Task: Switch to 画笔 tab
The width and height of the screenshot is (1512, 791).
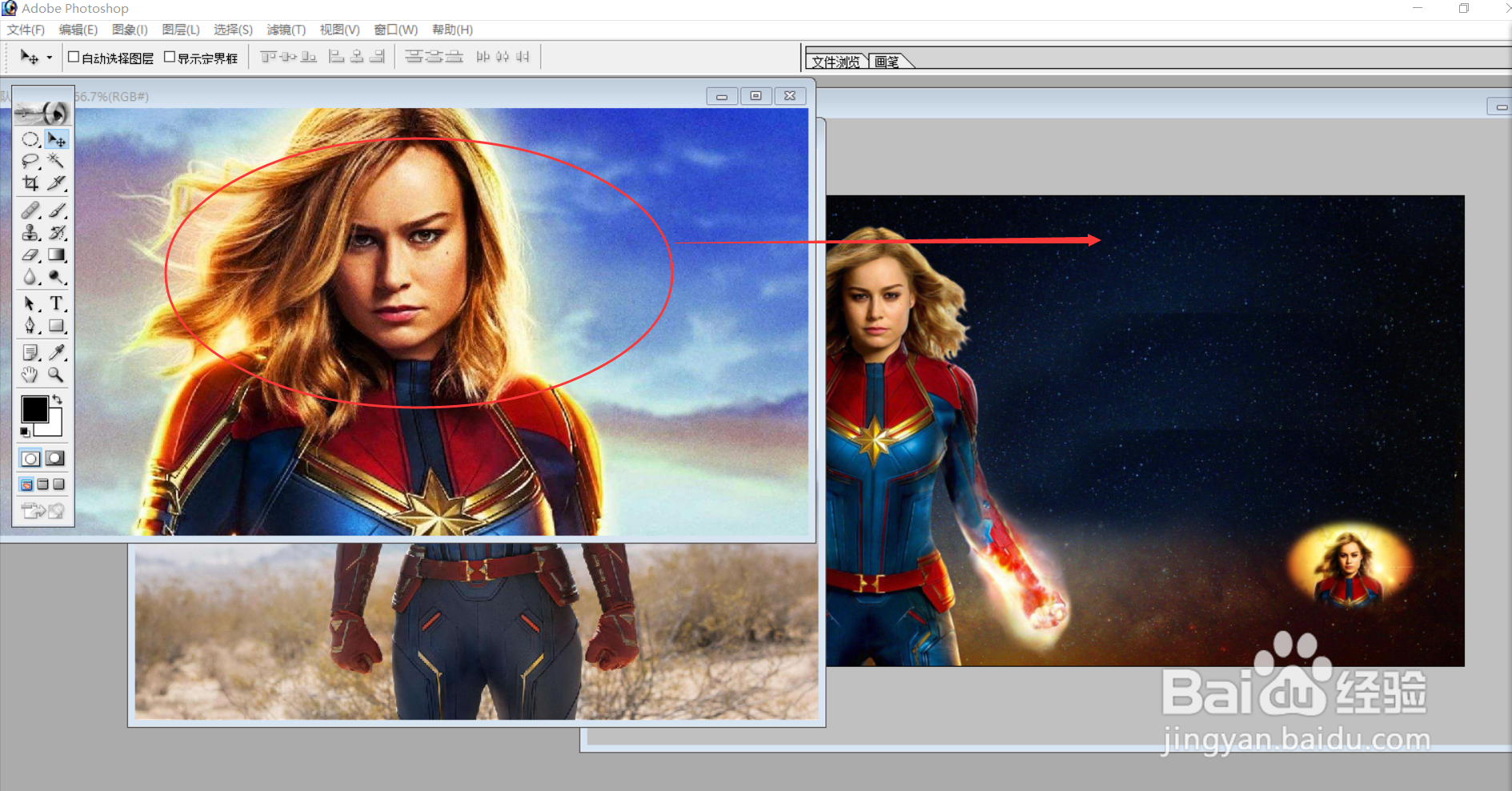Action: tap(887, 62)
